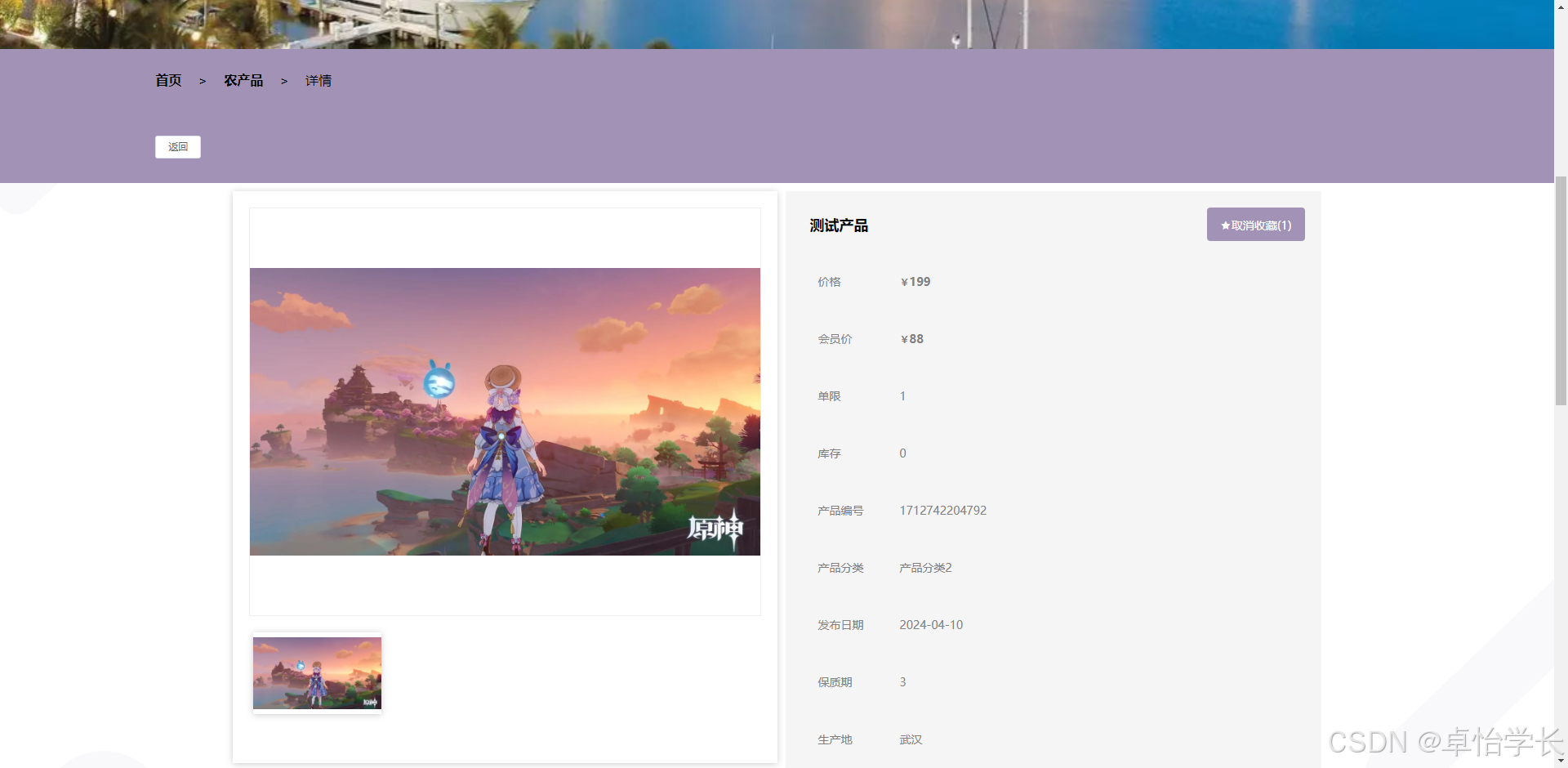Click the 单限 label

829,396
